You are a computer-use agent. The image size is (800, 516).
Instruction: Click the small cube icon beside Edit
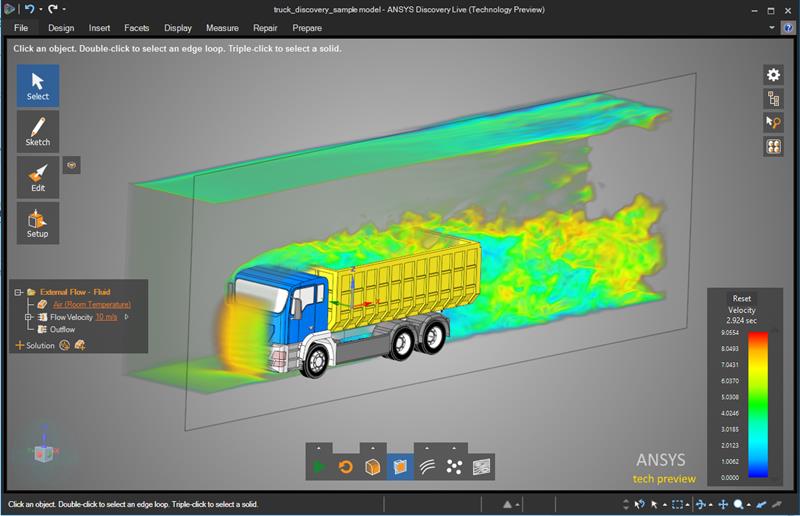coord(71,165)
